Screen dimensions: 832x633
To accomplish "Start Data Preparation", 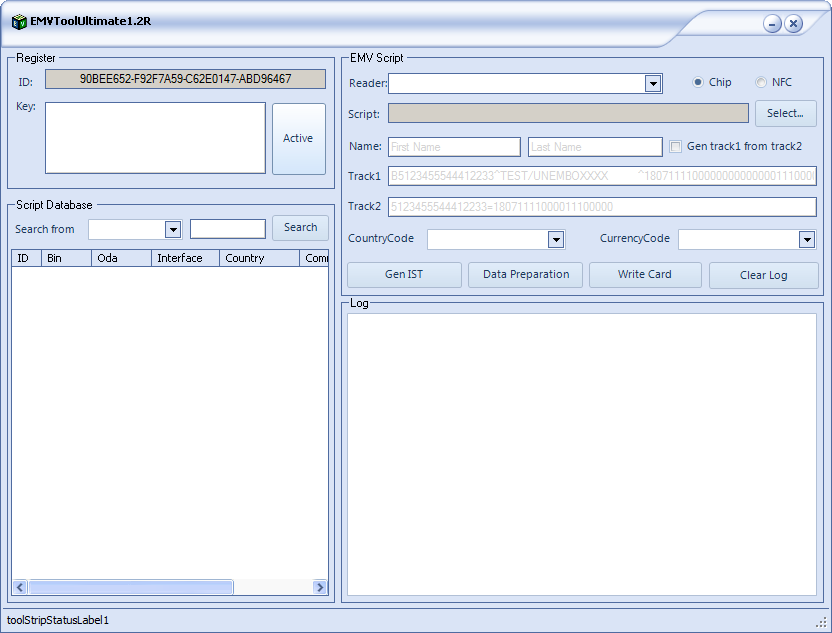I will pyautogui.click(x=525, y=275).
